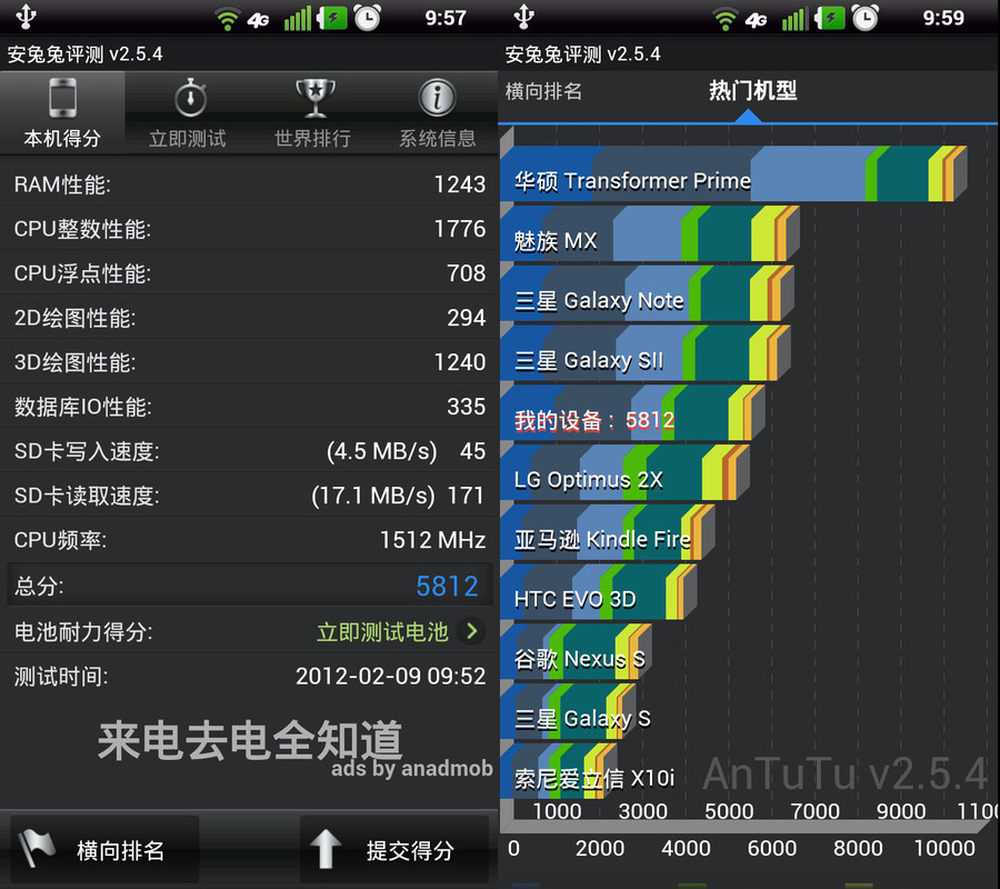
Task: Tap the battery icon in right status bar
Action: click(x=830, y=18)
